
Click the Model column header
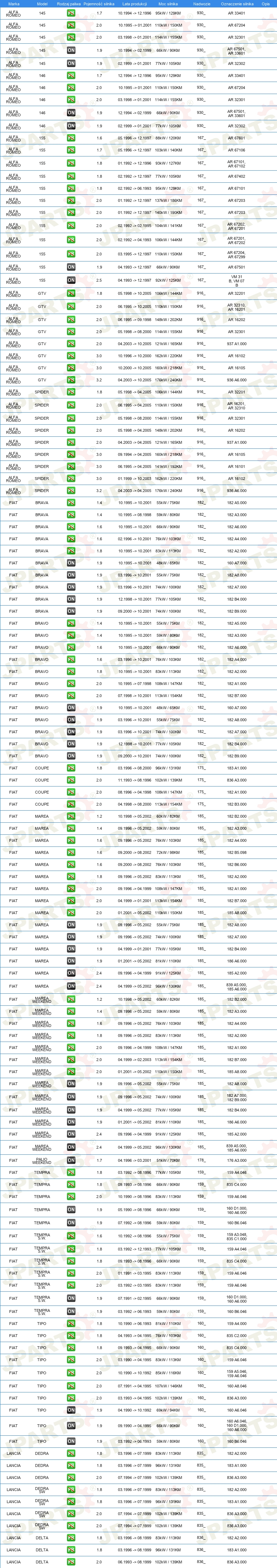coord(42,4)
